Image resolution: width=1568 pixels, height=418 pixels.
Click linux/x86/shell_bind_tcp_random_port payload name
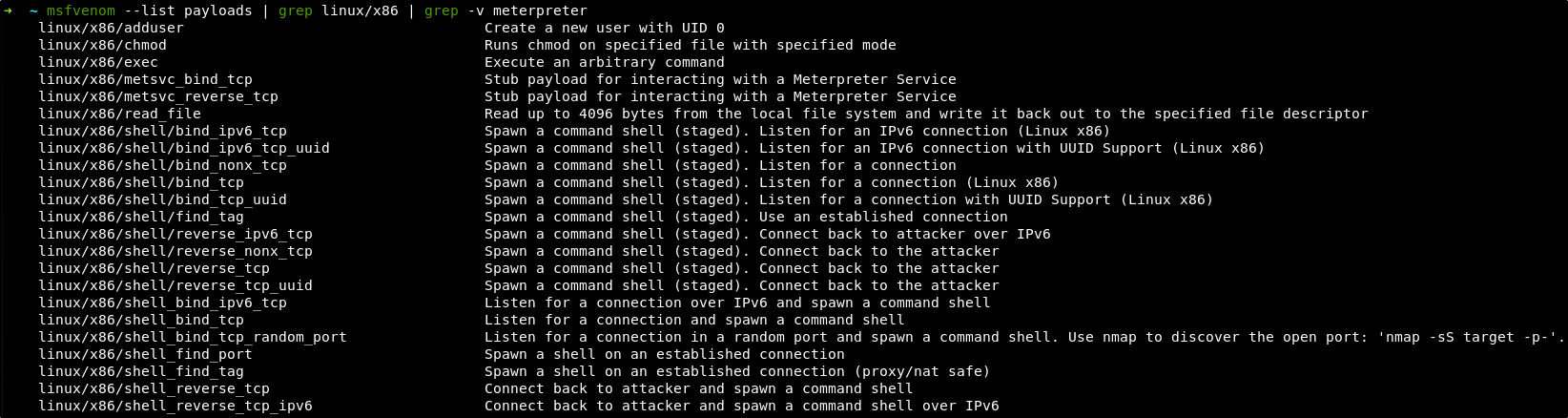pyautogui.click(x=193, y=337)
